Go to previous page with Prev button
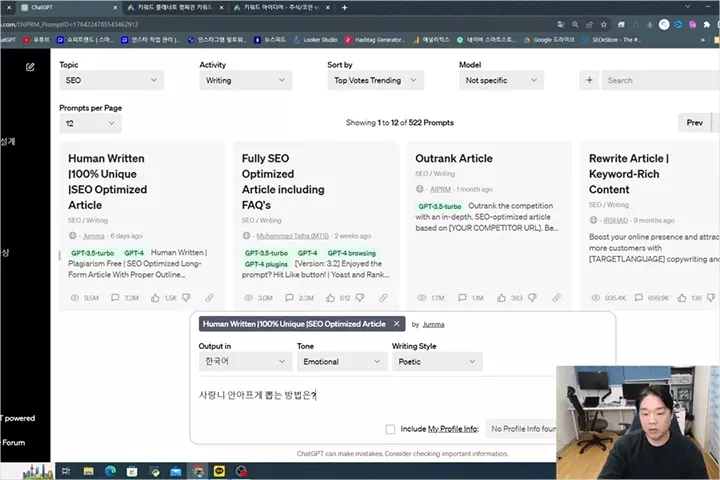This screenshot has height=480, width=720. 694,123
